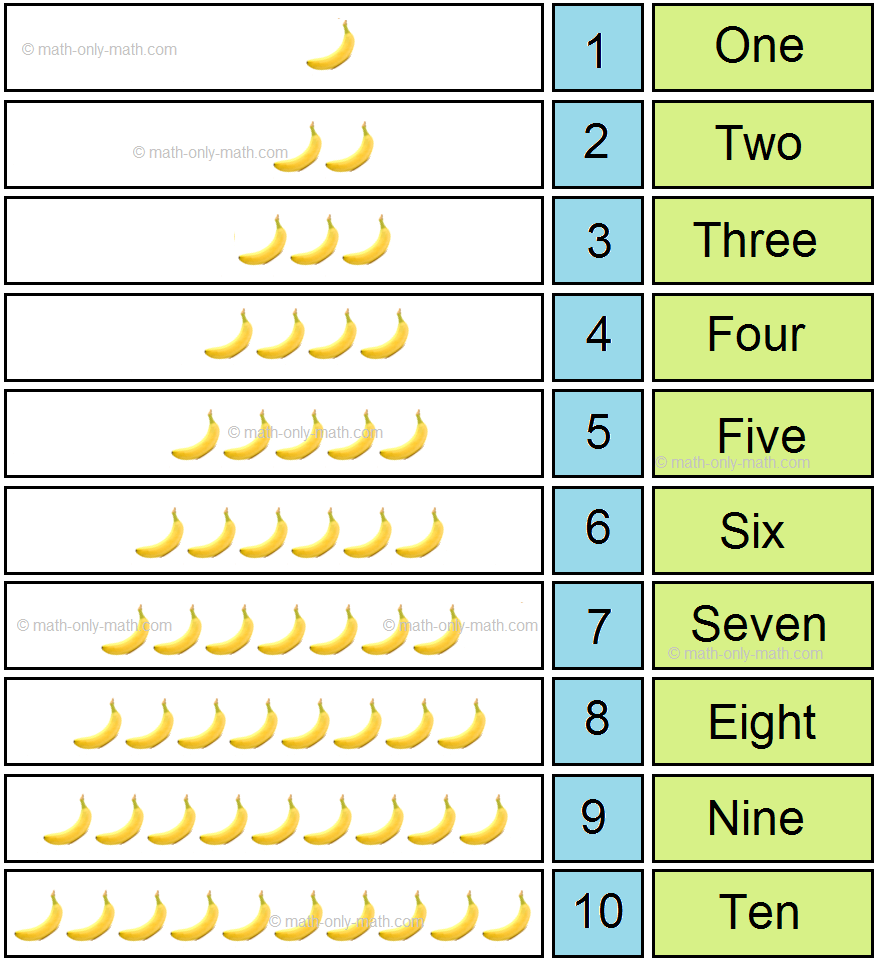
Task: Pick the blue number 6 box
Action: pos(597,529)
